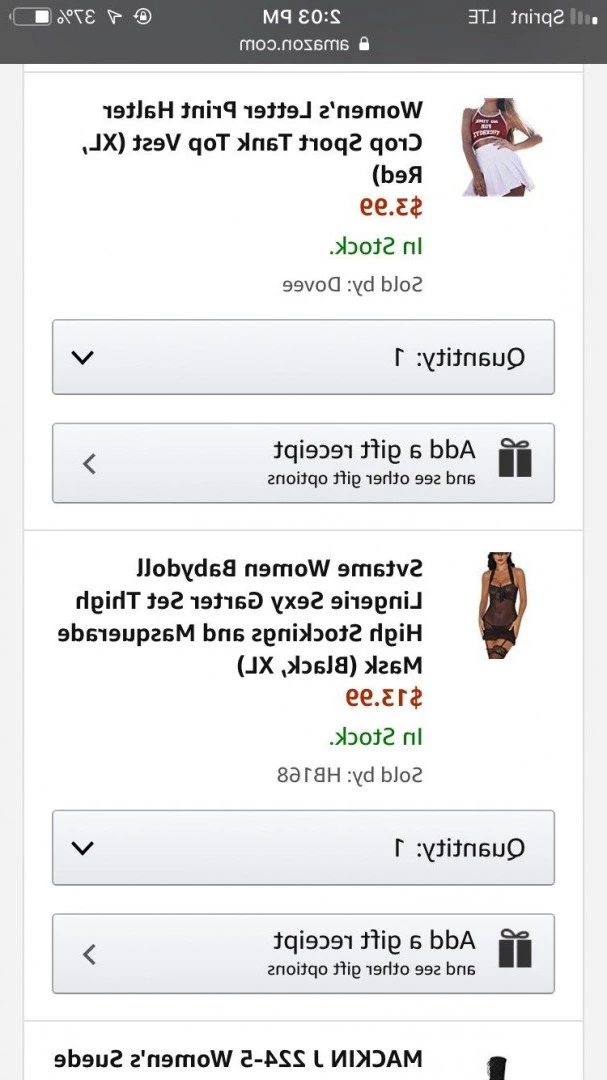Open the black babydoll lingerie product thumbnail
This screenshot has width=607, height=1080.
[x=502, y=605]
